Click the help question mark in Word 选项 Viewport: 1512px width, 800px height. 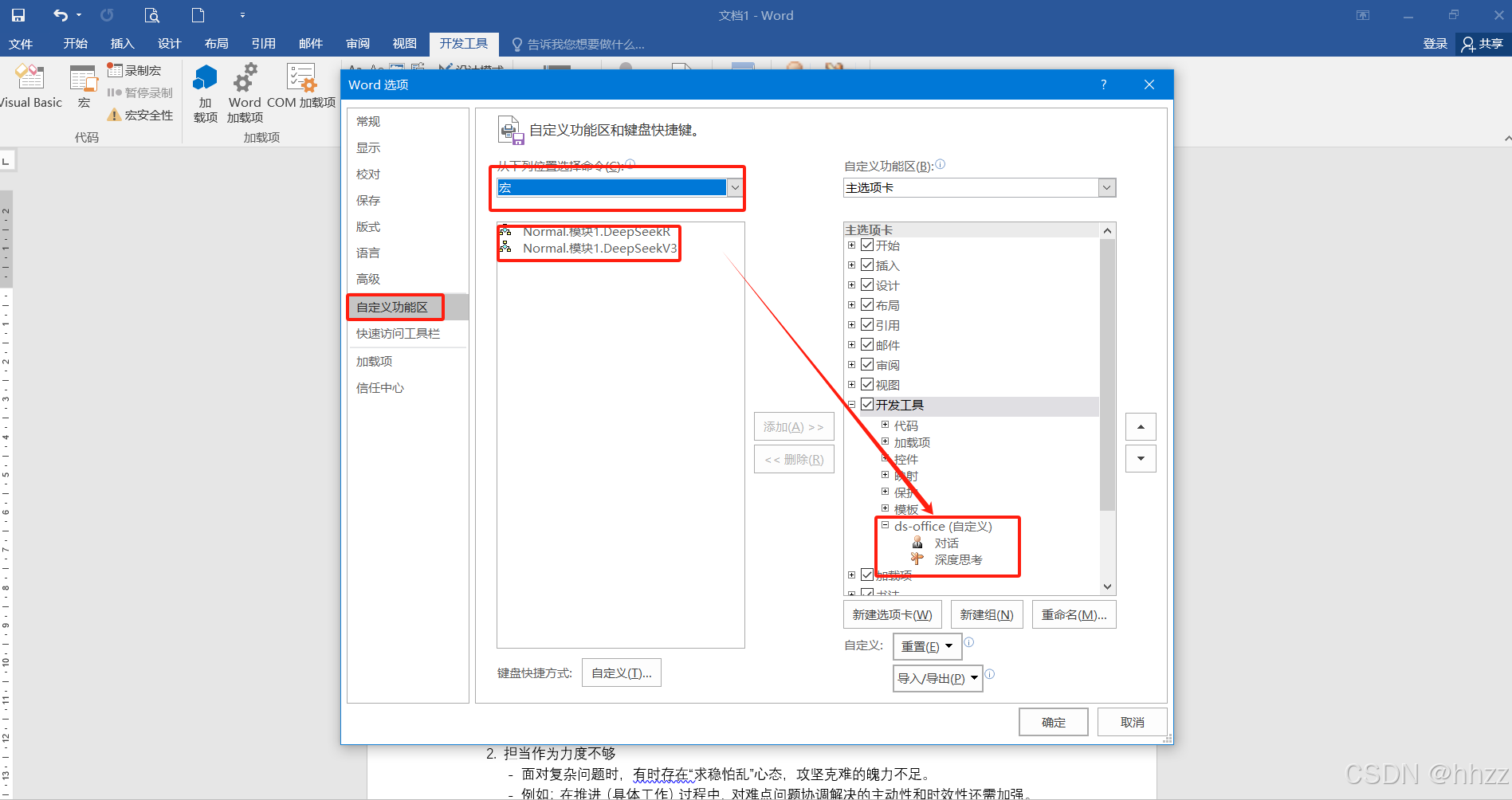pyautogui.click(x=1103, y=84)
